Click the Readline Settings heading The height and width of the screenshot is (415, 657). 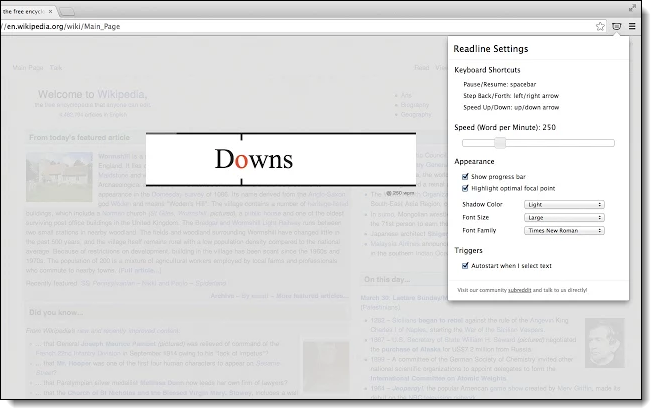(x=491, y=49)
